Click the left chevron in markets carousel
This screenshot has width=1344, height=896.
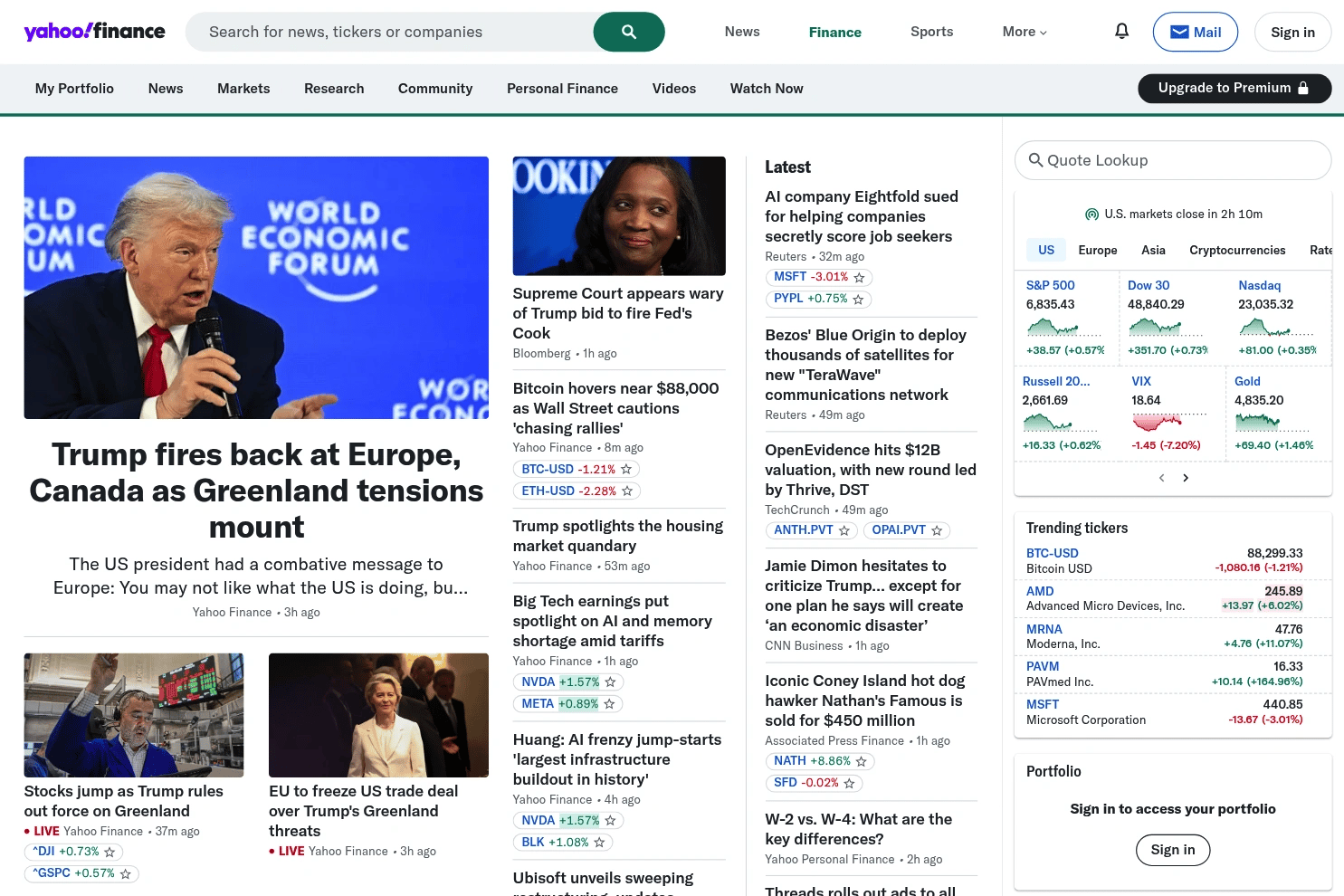[x=1161, y=477]
